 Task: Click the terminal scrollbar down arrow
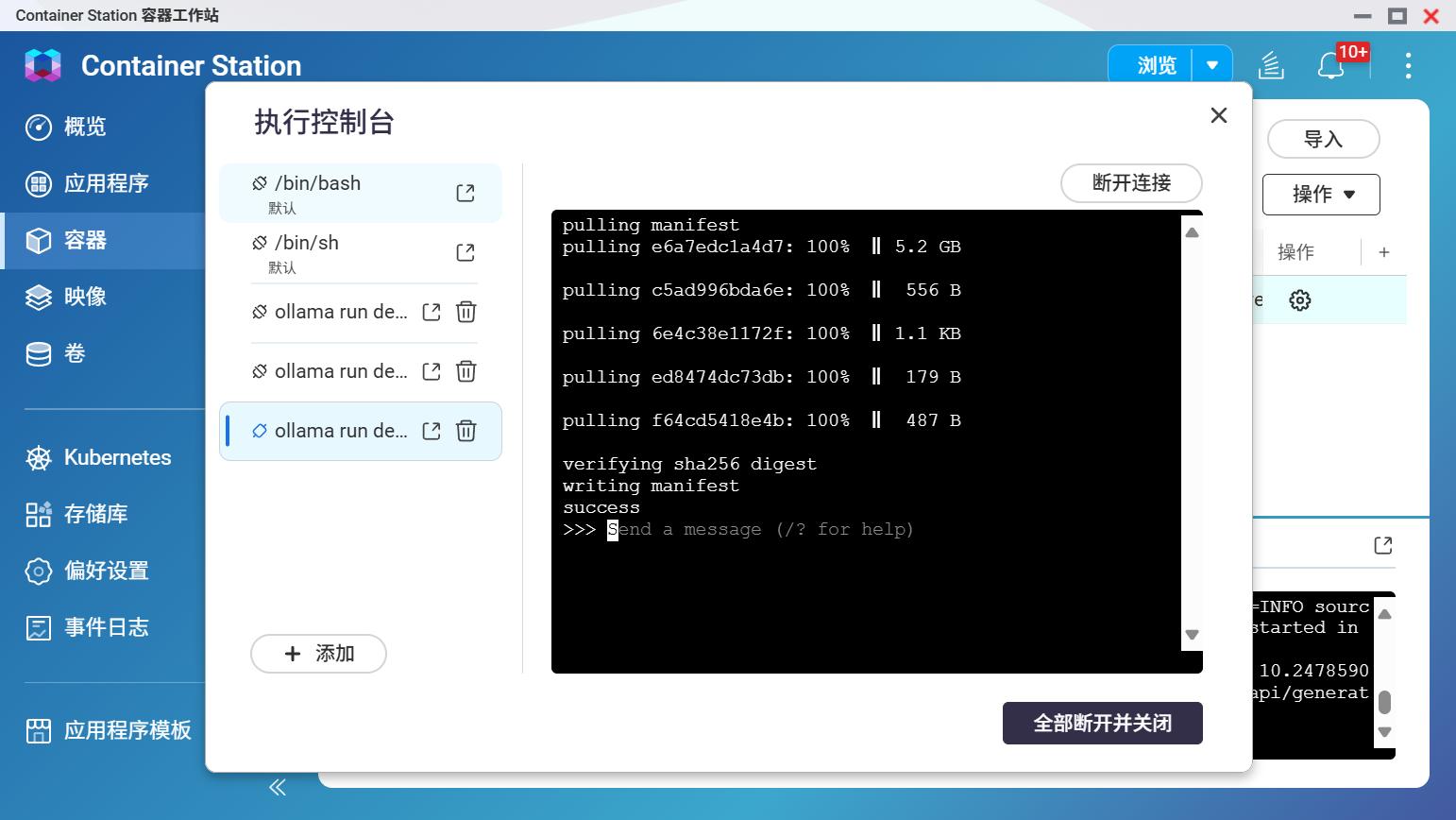1192,635
